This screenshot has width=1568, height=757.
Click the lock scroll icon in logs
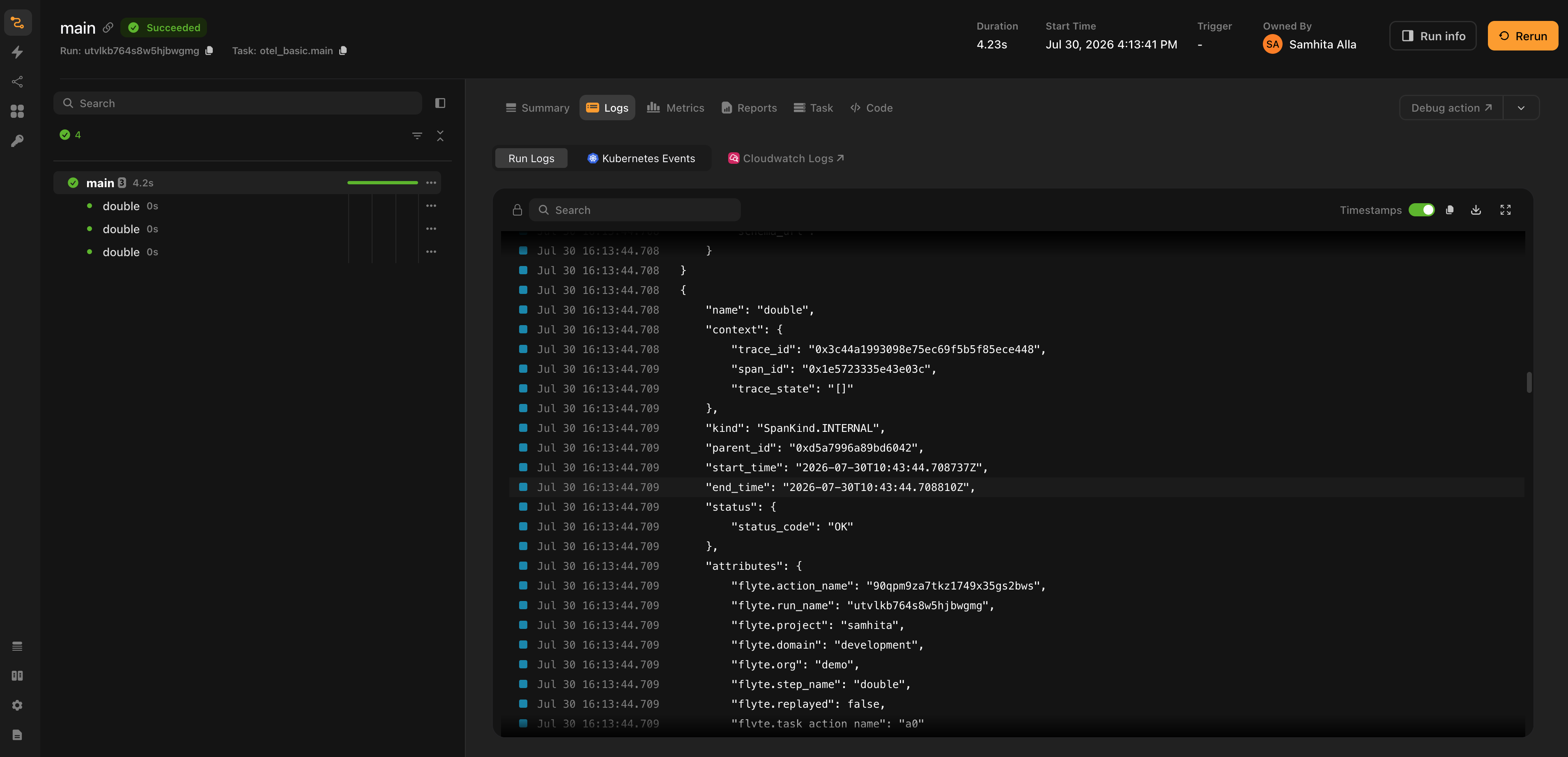point(517,210)
